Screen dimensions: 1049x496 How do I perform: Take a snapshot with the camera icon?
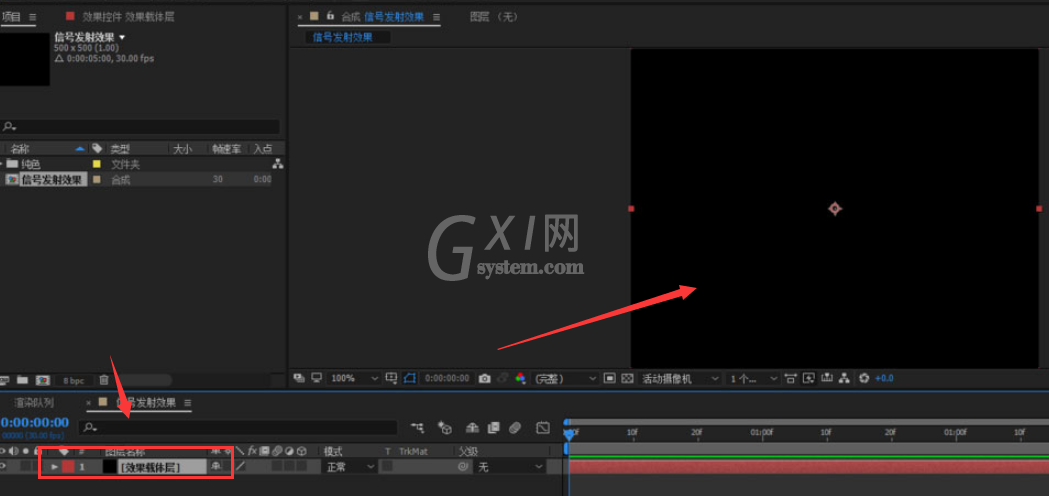point(484,379)
